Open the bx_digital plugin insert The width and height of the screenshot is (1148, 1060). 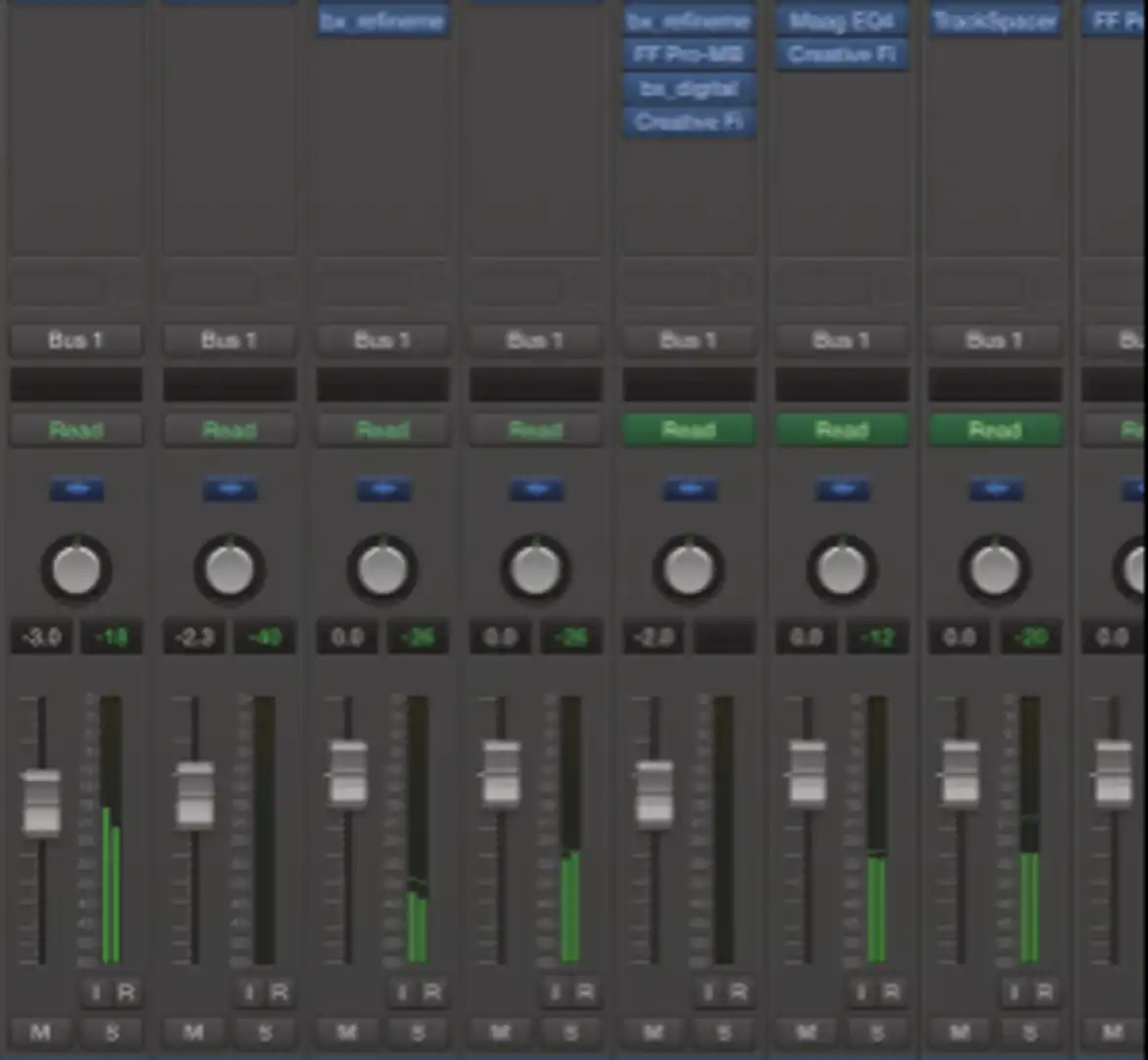[688, 88]
